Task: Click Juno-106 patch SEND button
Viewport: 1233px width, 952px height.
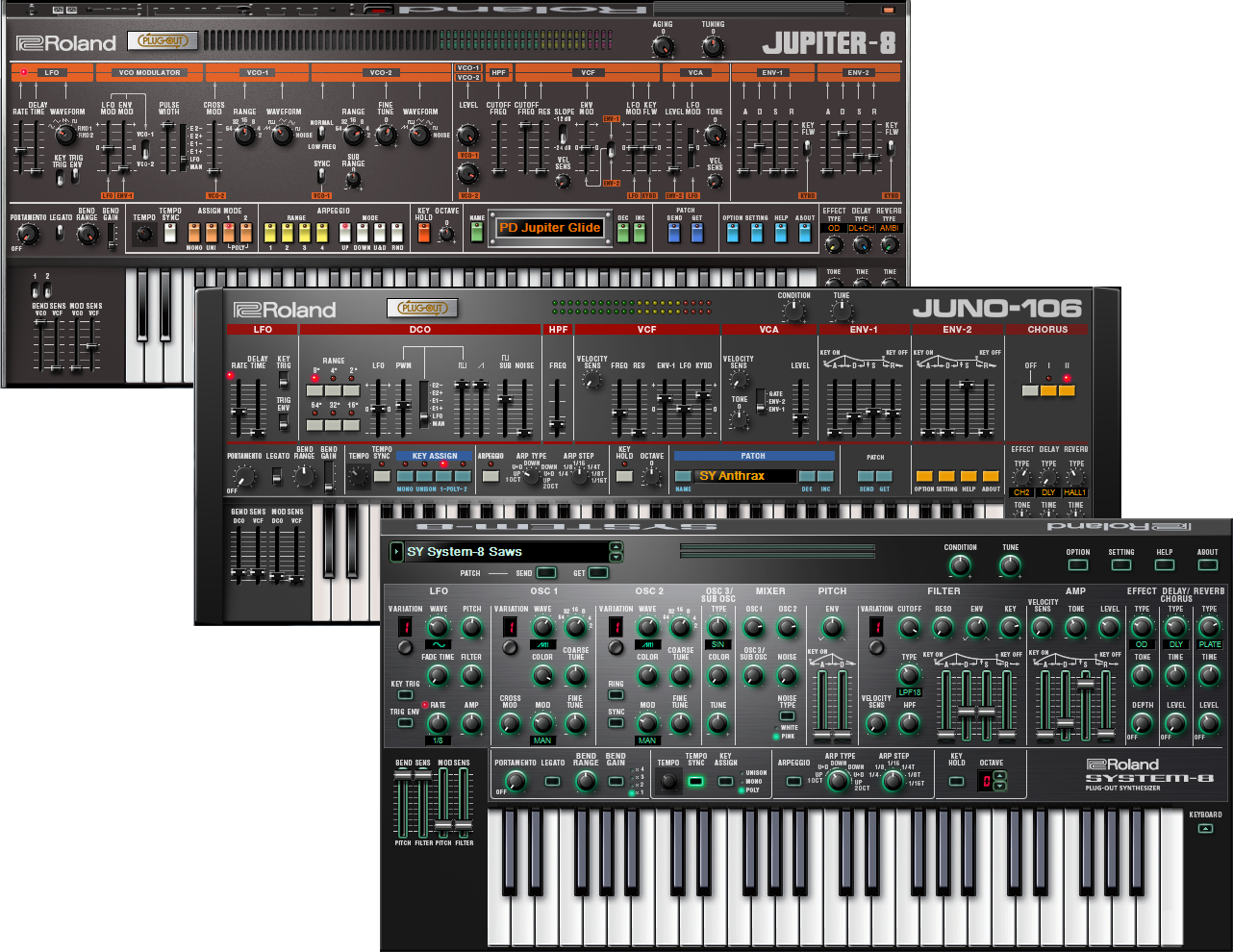Action: [x=867, y=476]
